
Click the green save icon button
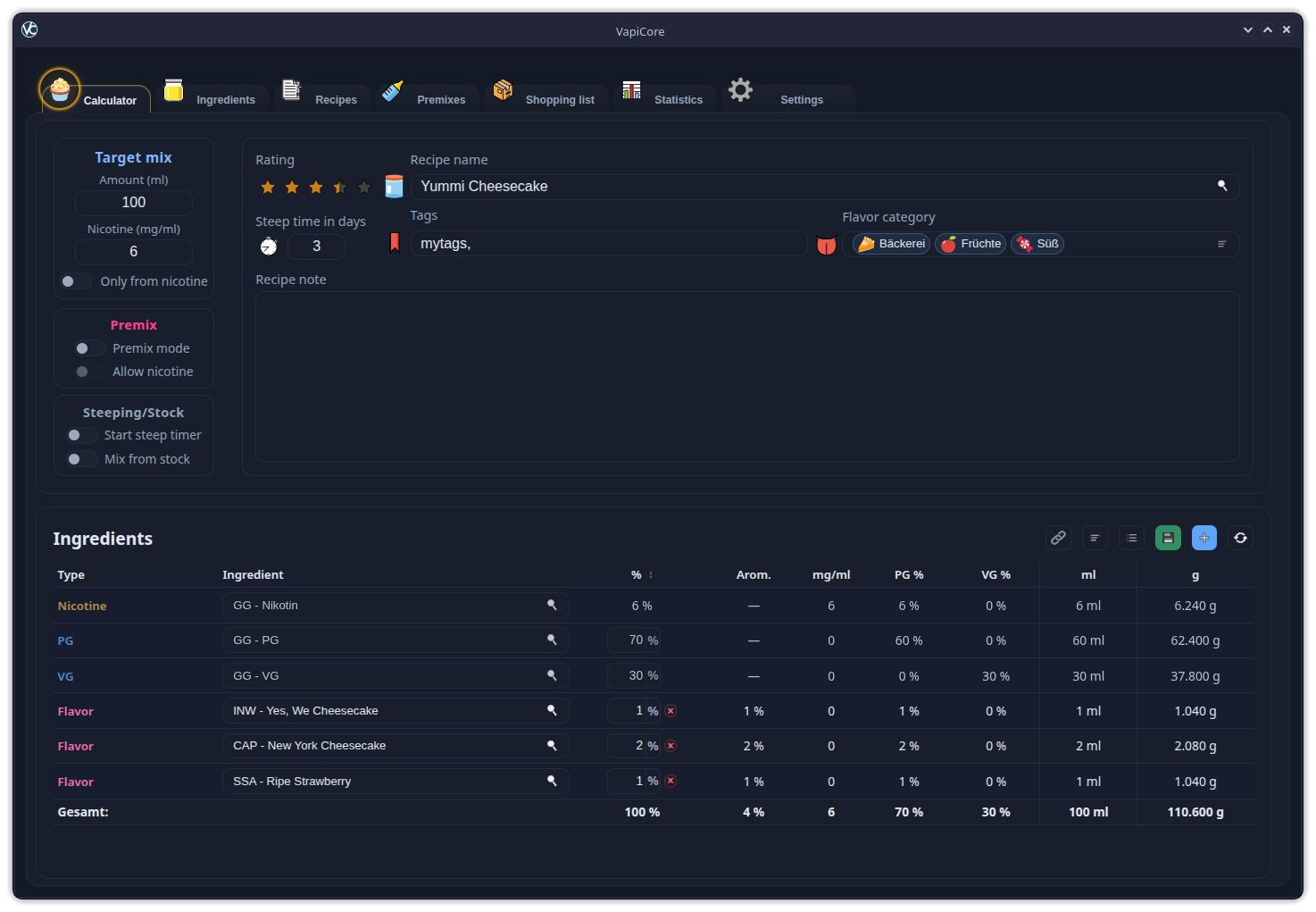1168,538
